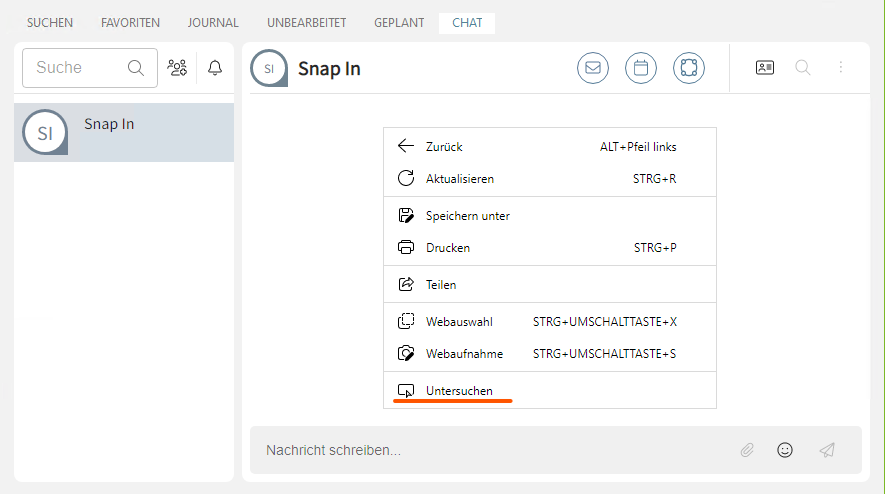The width and height of the screenshot is (885, 494).
Task: Toggle the notification bell icon
Action: (x=215, y=68)
